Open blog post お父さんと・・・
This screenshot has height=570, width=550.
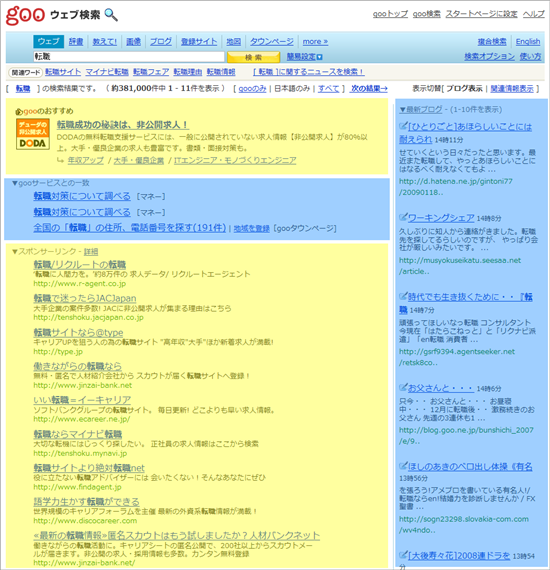(x=441, y=388)
